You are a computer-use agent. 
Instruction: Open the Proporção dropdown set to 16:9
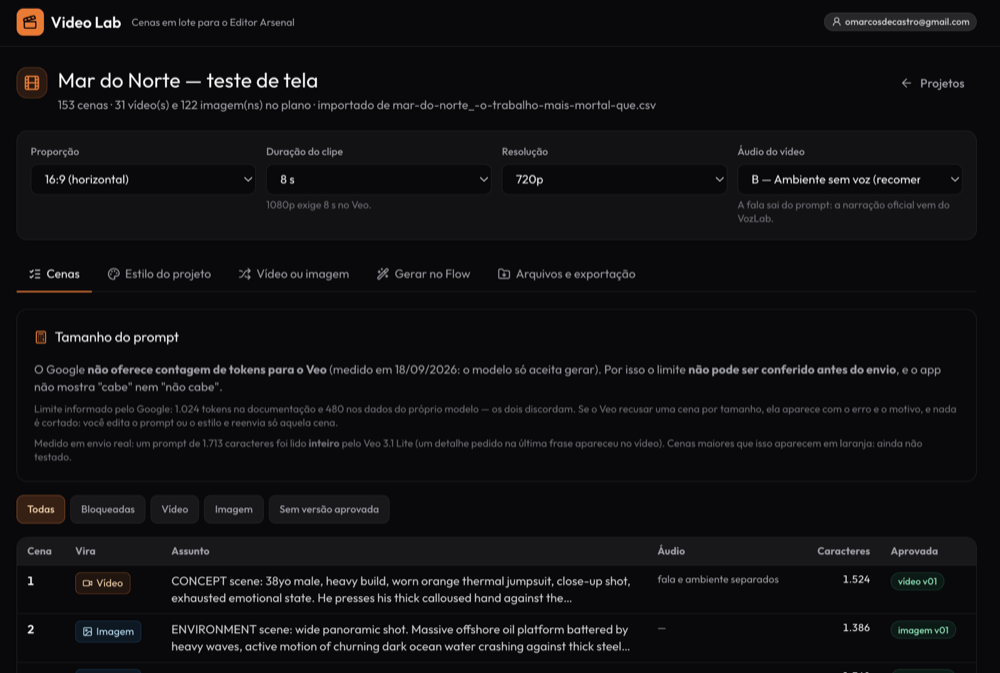tap(143, 180)
